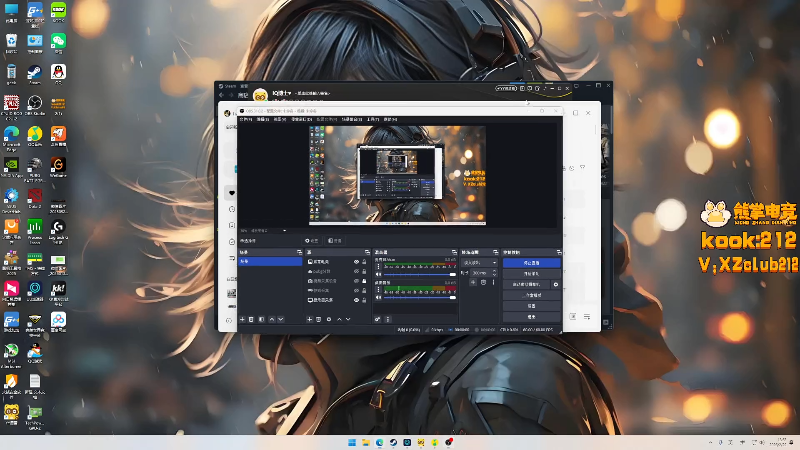Open Docks menu in OBS menu bar
This screenshot has width=800, height=450.
click(301, 119)
